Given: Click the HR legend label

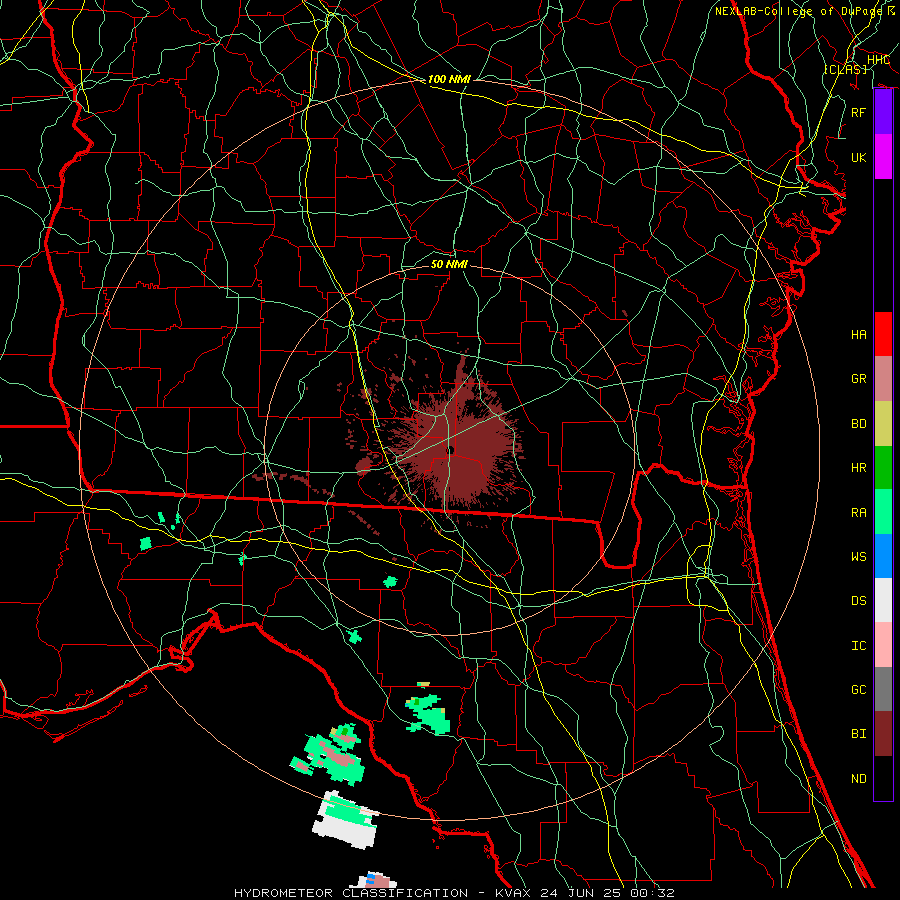Looking at the screenshot, I should (858, 468).
